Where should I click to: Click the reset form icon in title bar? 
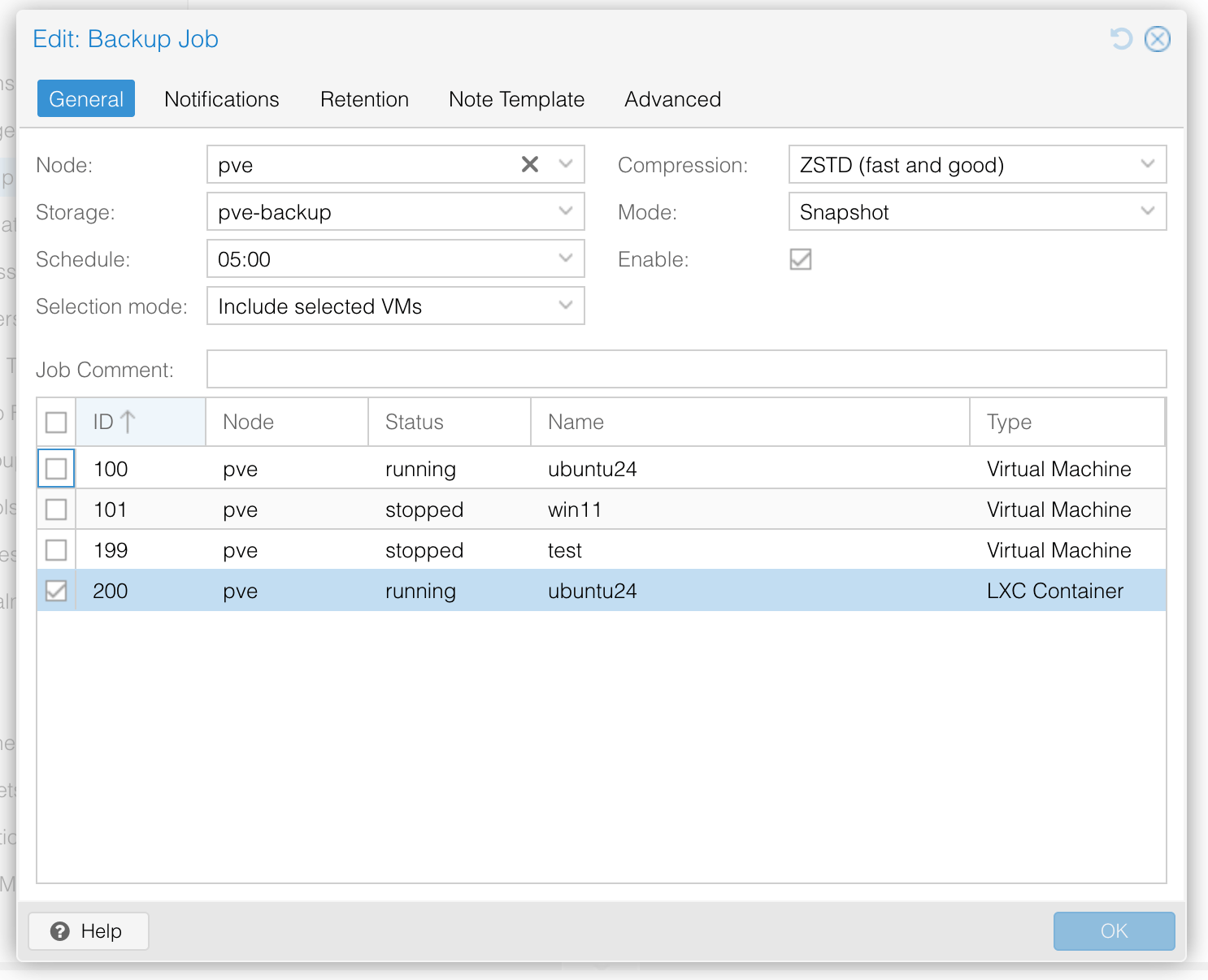point(1121,38)
